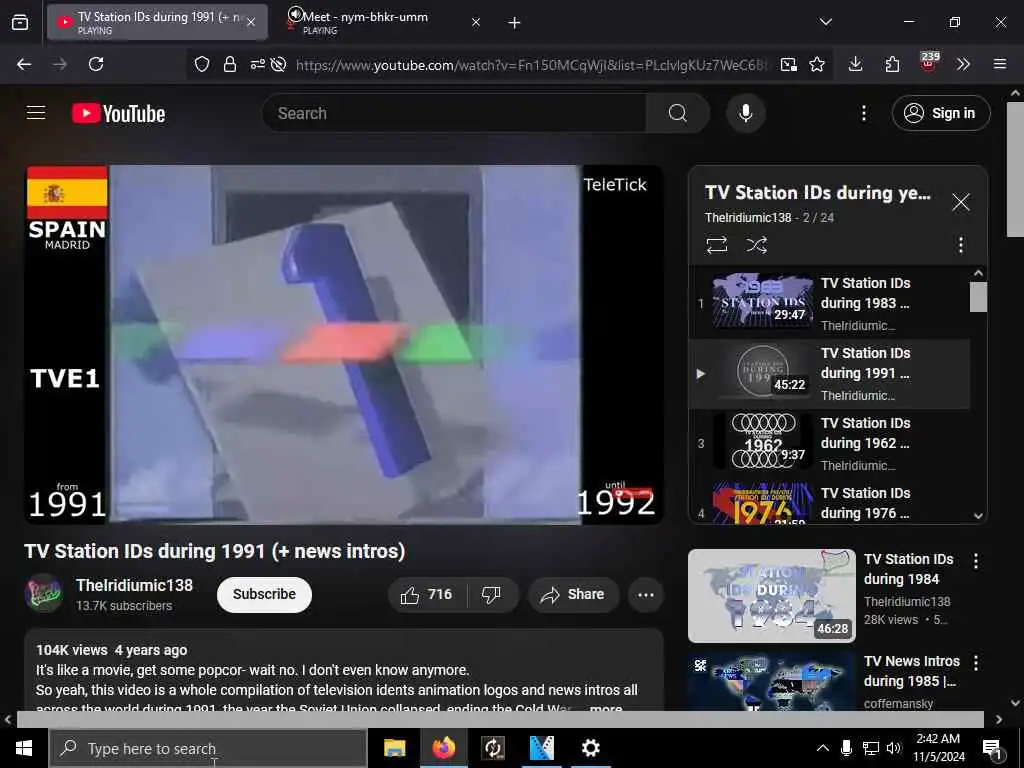Toggle picture-in-picture from the address bar
This screenshot has width=1024, height=768.
789,64
